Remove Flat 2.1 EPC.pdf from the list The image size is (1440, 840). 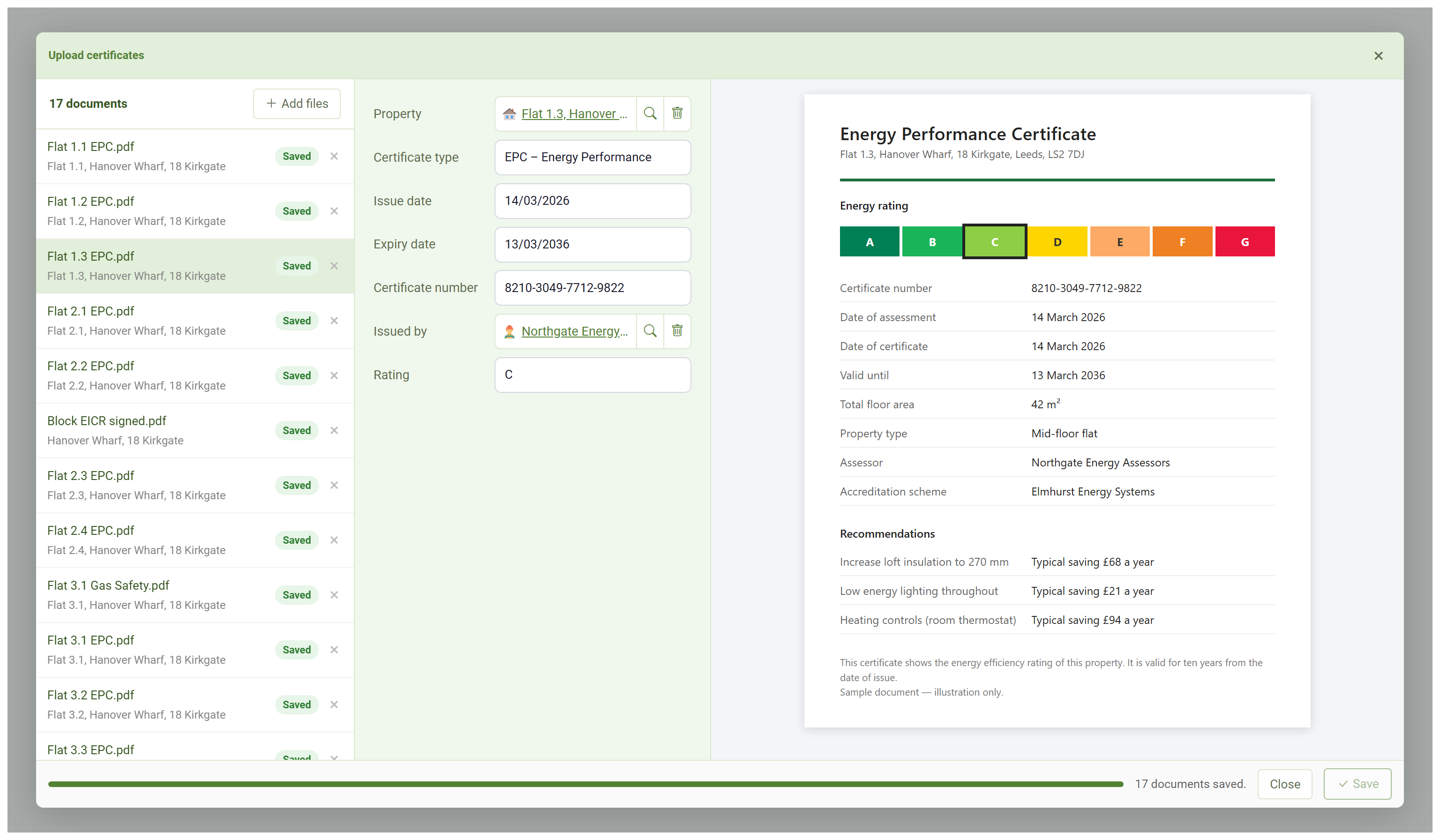(x=334, y=321)
